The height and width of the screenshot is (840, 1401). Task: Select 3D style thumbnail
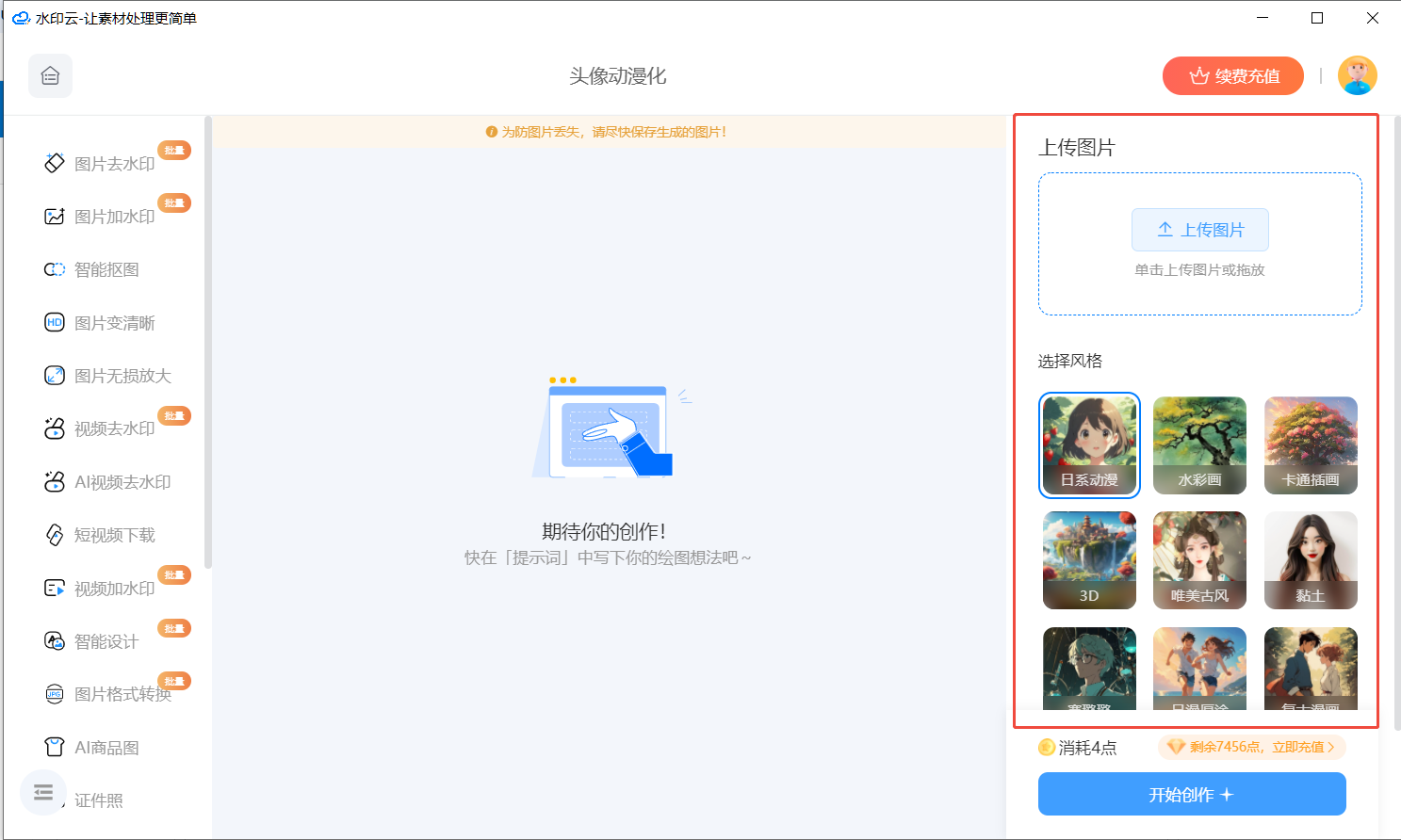tap(1089, 560)
